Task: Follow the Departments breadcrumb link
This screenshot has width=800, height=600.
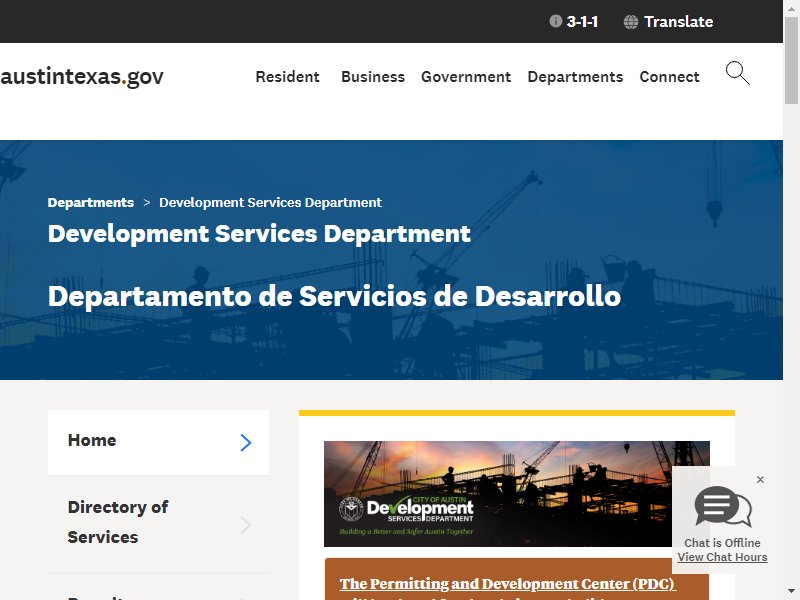Action: [91, 203]
